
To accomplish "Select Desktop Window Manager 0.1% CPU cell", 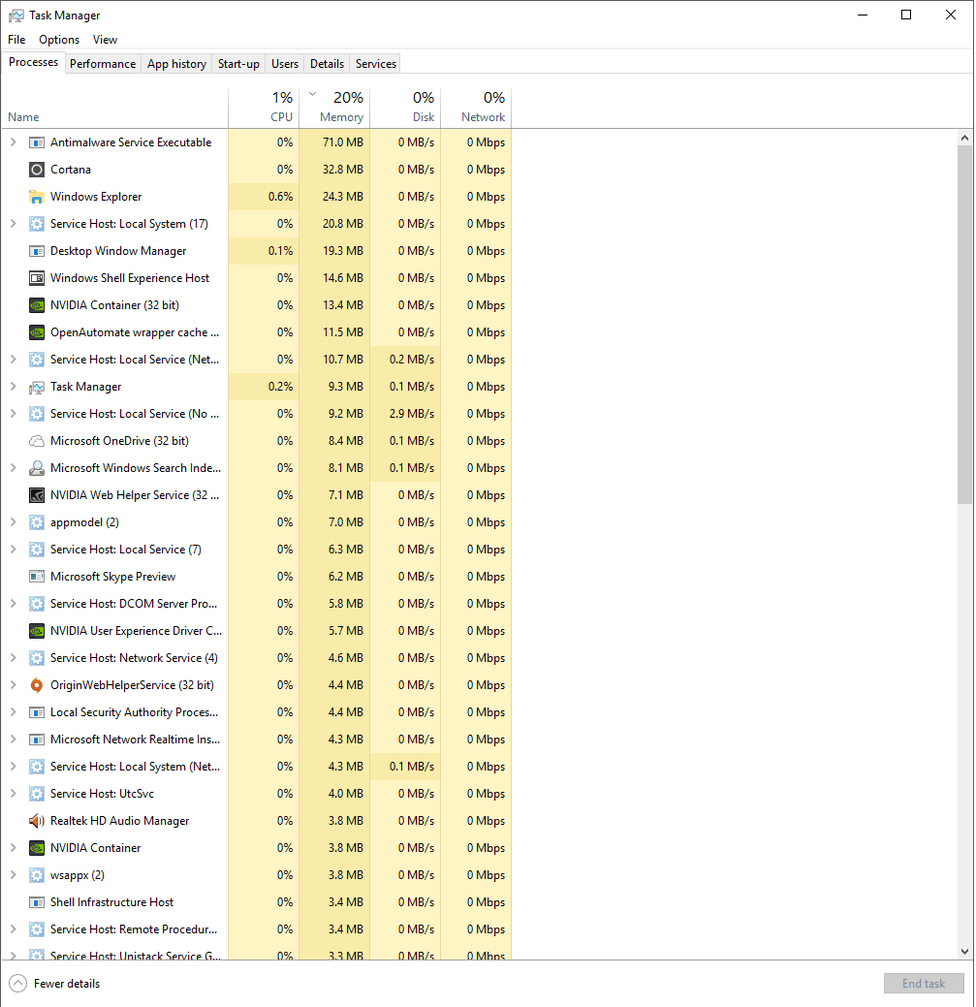I will pos(264,251).
